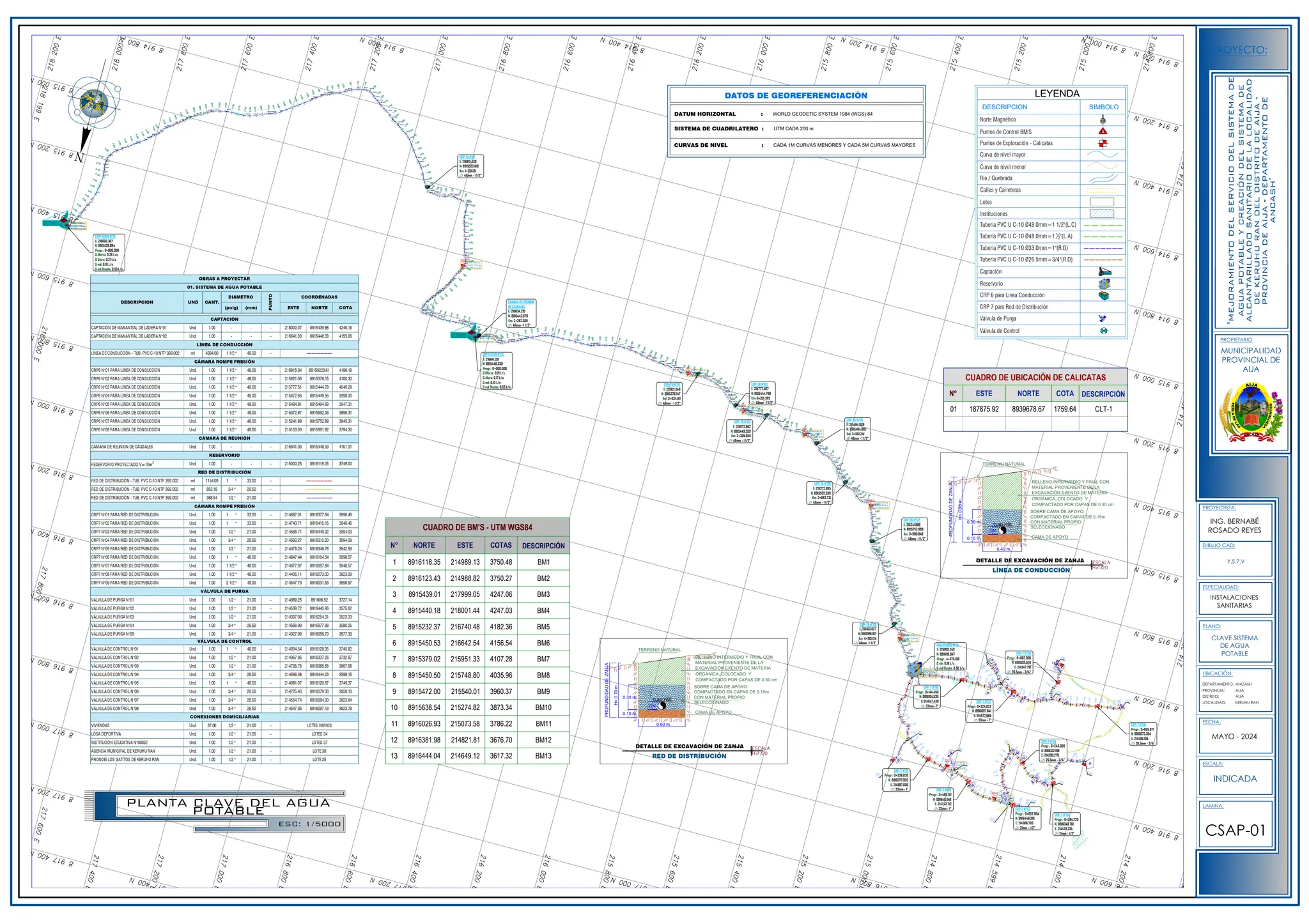Image resolution: width=1309 pixels, height=924 pixels.
Task: Click the CUADRO DE BM'S - UTM WGS84 title
Action: 477,527
